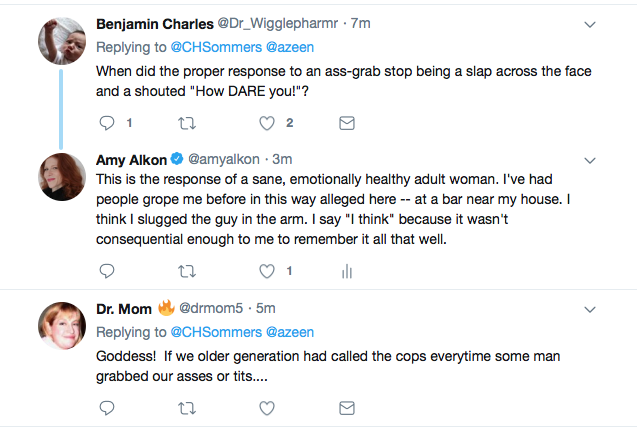Like Dr. Mom's tweet

tap(267, 407)
